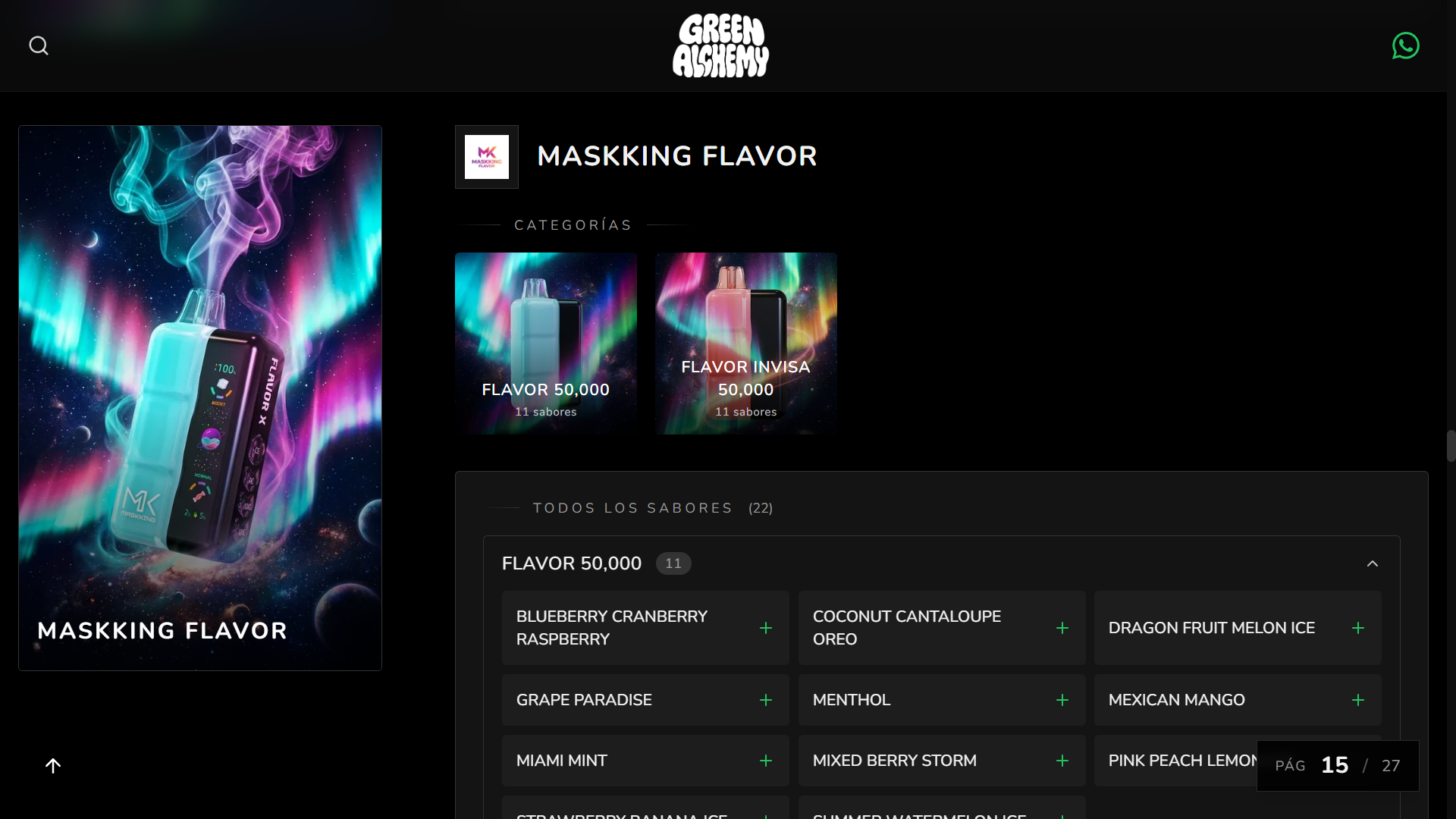Expand Coconut Cantaloupe Oreo plus icon
1456x819 pixels.
(1062, 628)
